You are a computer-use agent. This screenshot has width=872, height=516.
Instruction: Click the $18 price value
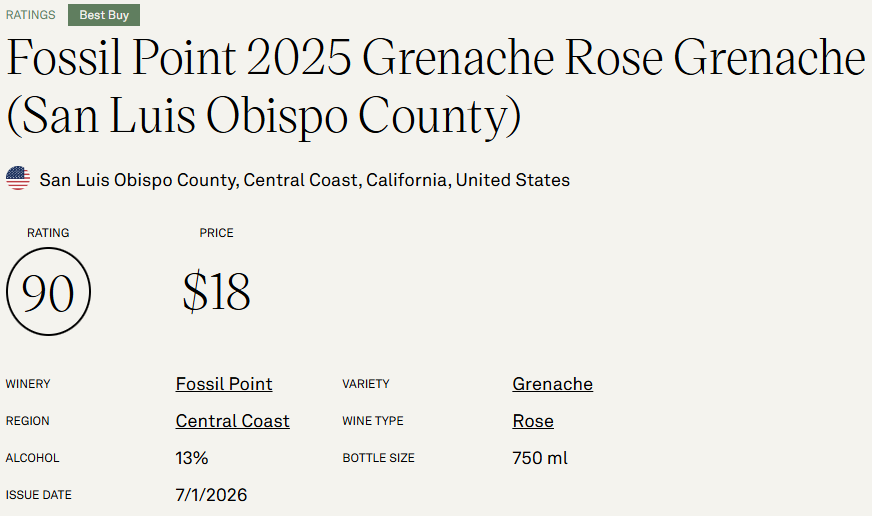coord(217,291)
